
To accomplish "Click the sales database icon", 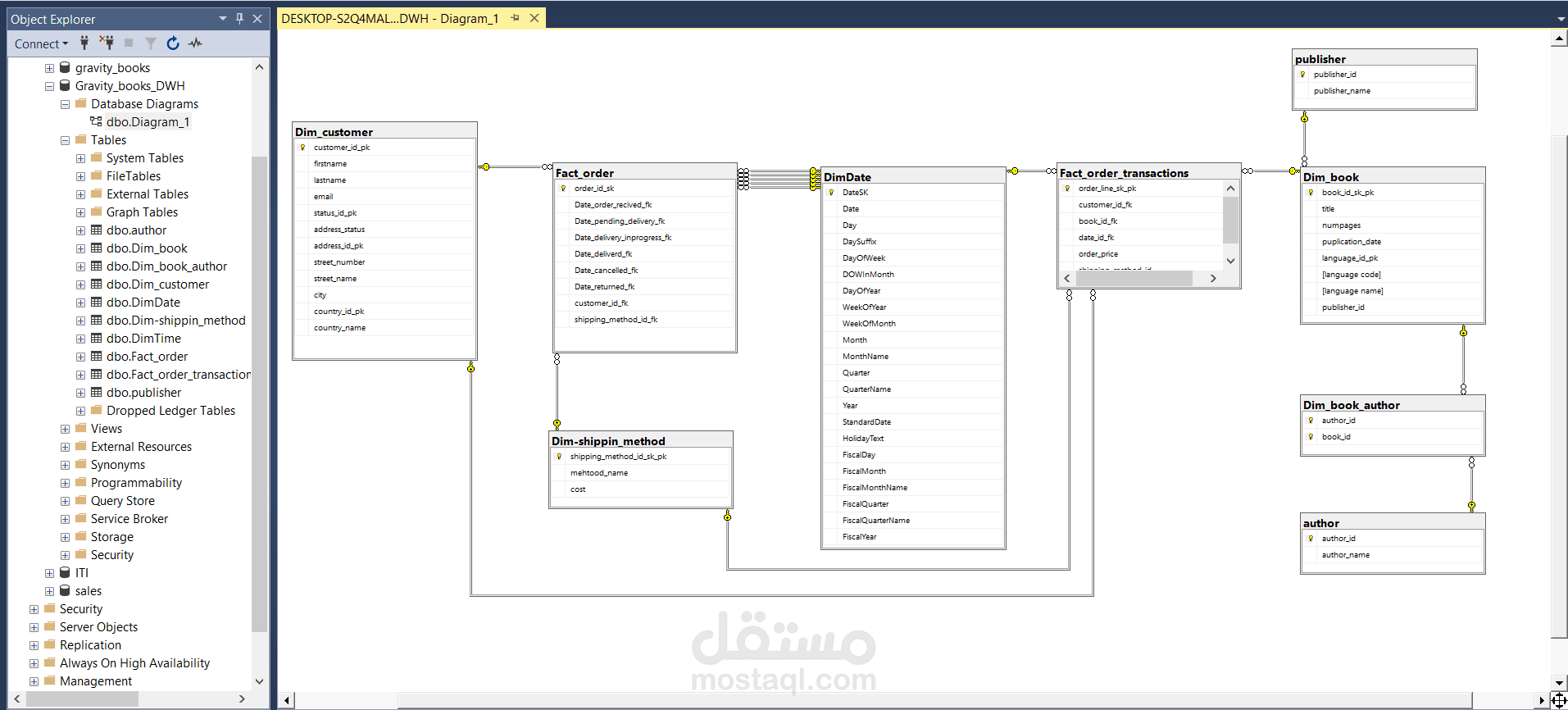I will pos(65,590).
